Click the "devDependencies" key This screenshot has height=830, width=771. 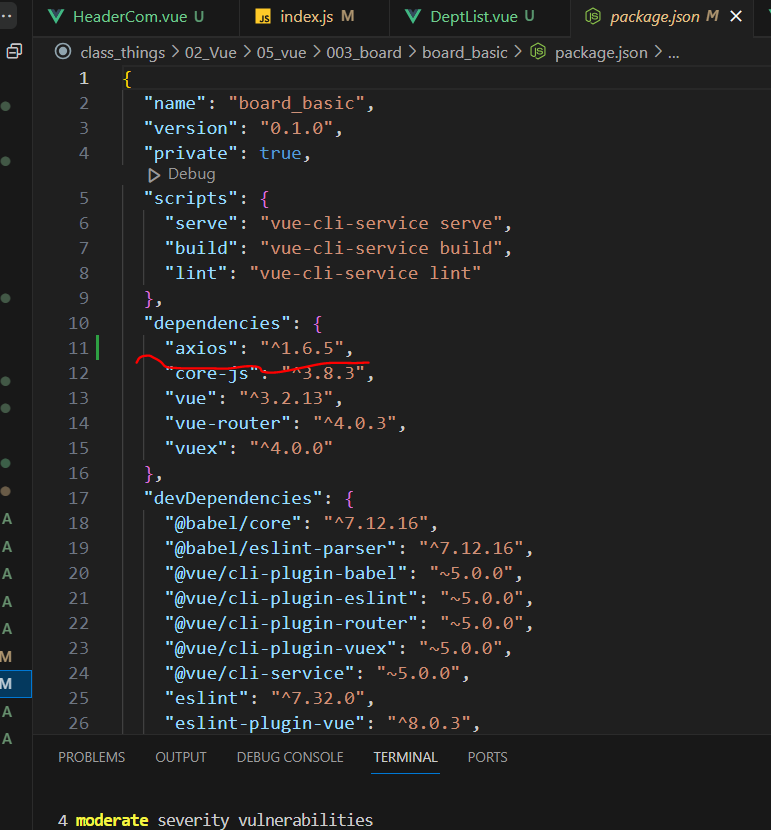233,498
